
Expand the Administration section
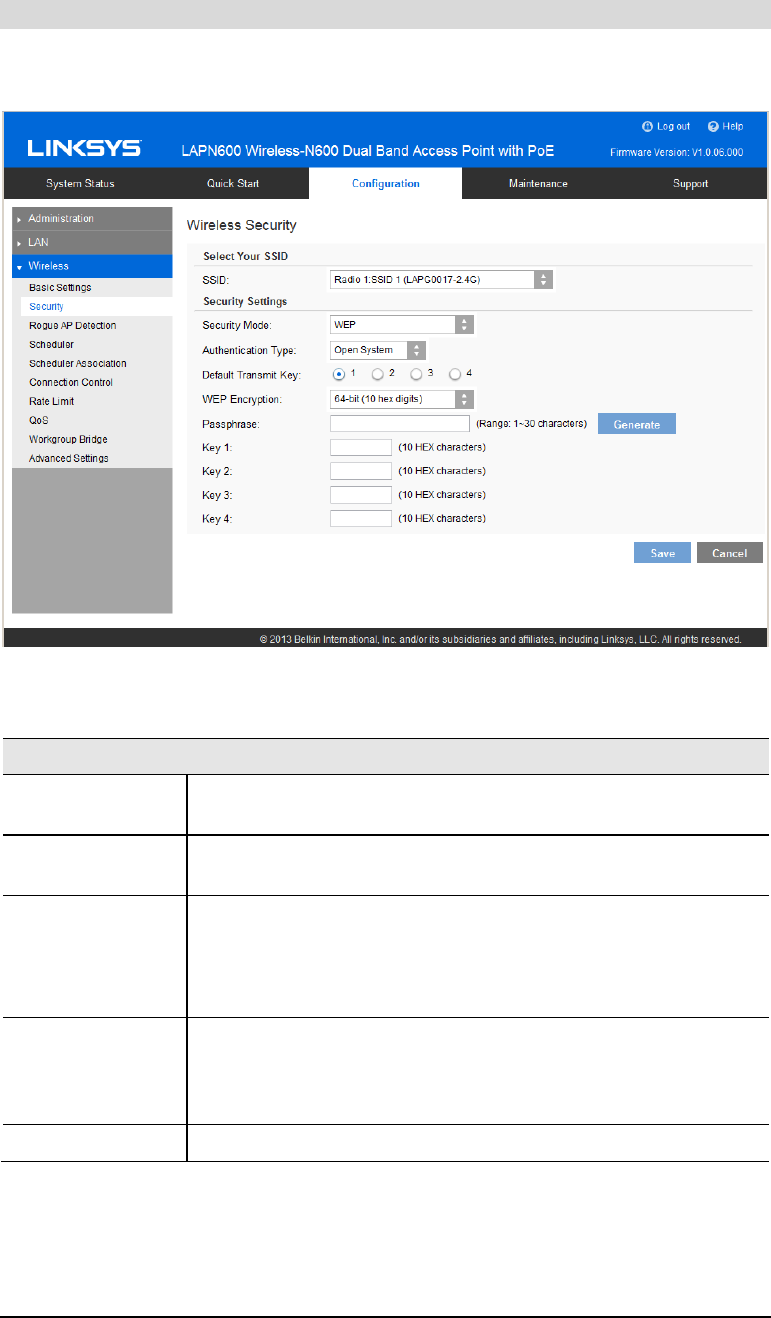[93, 218]
